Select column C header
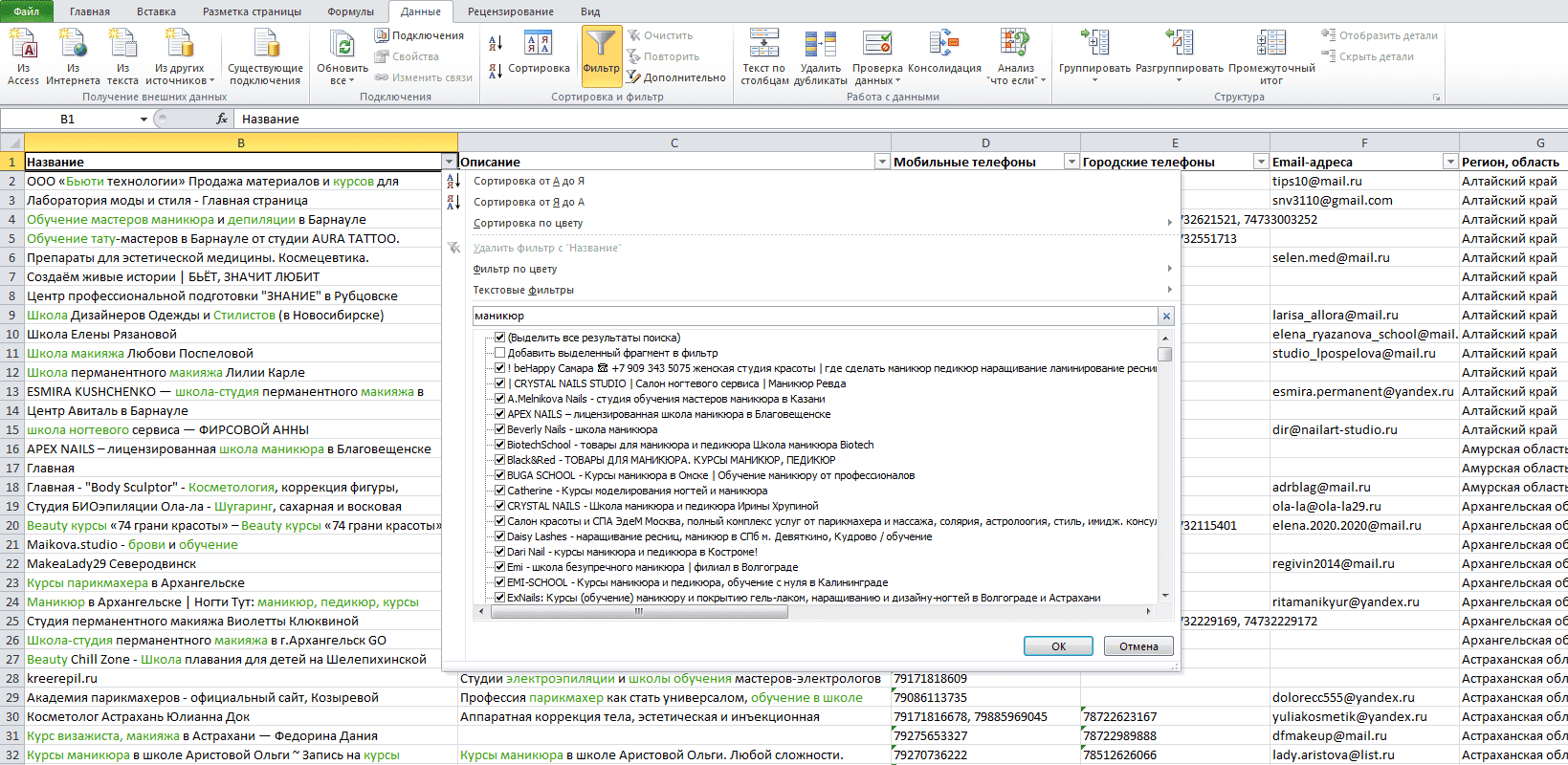 (x=674, y=142)
